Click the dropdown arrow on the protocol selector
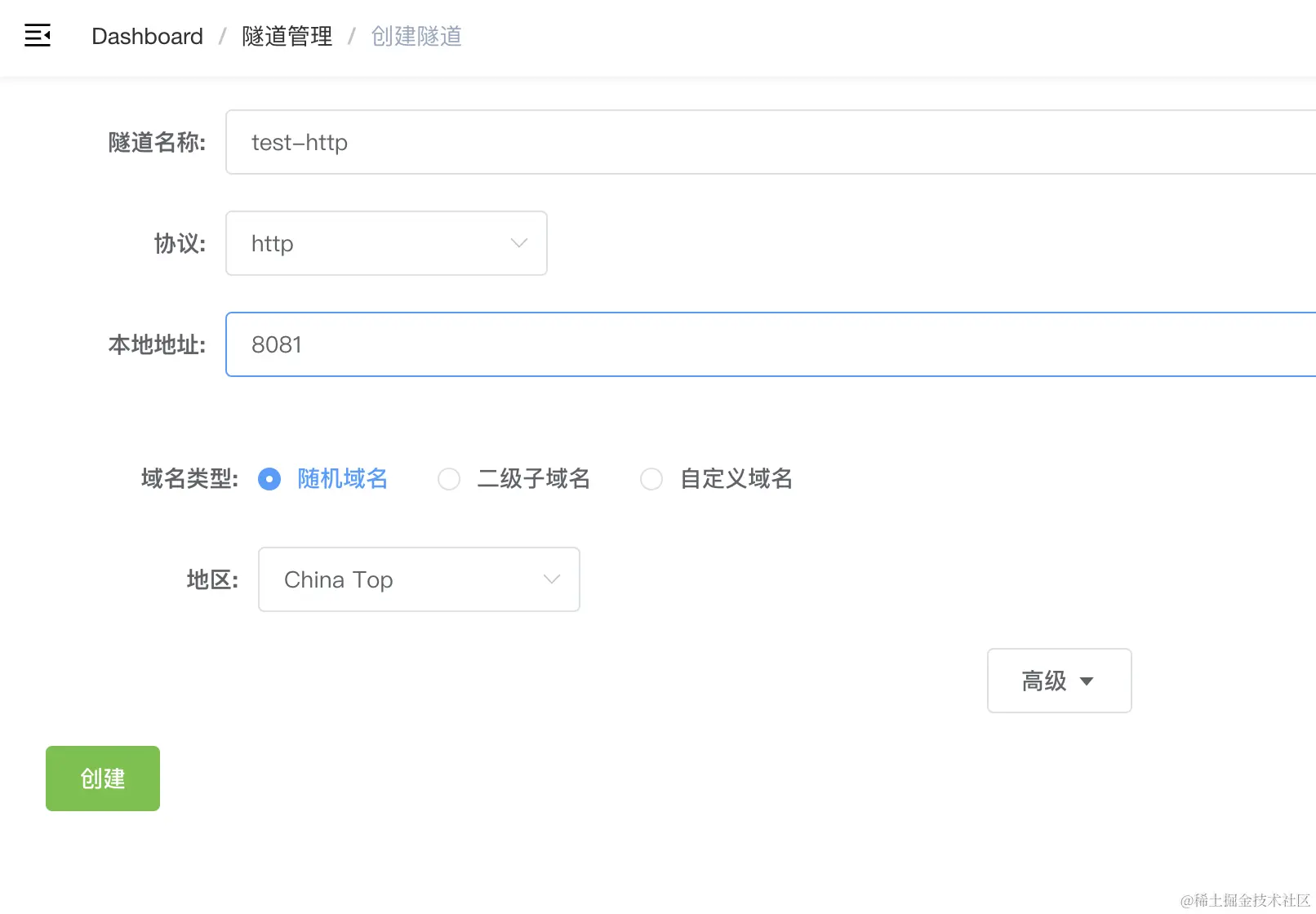Viewport: 1316px width, 914px height. [518, 242]
